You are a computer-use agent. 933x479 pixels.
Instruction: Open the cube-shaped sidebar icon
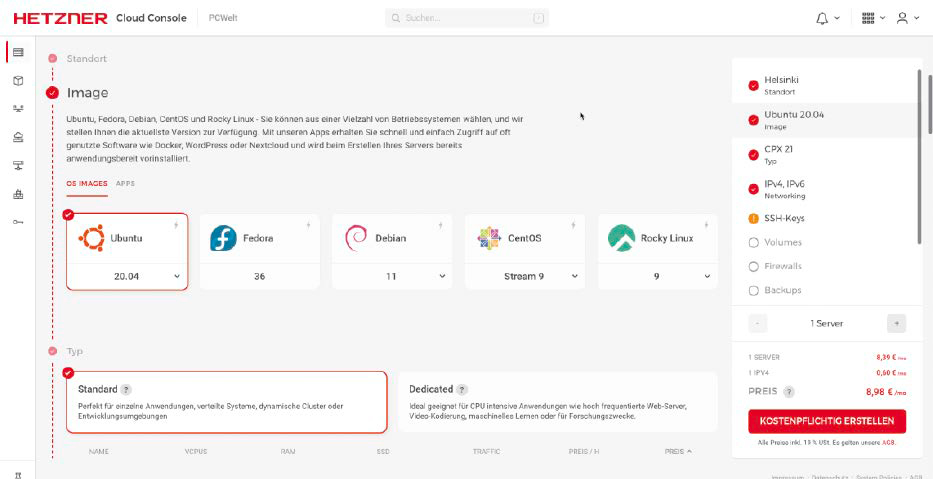point(18,80)
